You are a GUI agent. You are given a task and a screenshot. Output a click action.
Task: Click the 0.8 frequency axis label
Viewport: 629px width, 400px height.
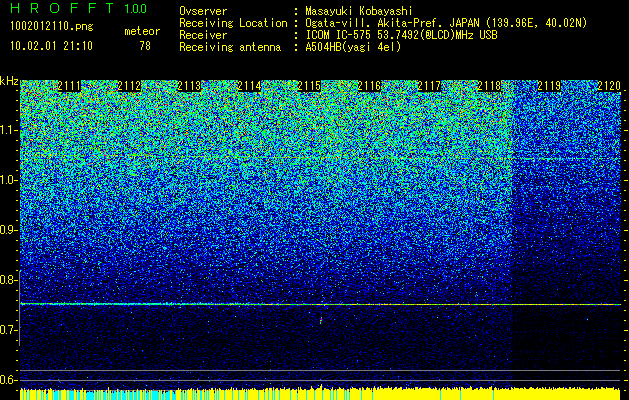pos(8,280)
